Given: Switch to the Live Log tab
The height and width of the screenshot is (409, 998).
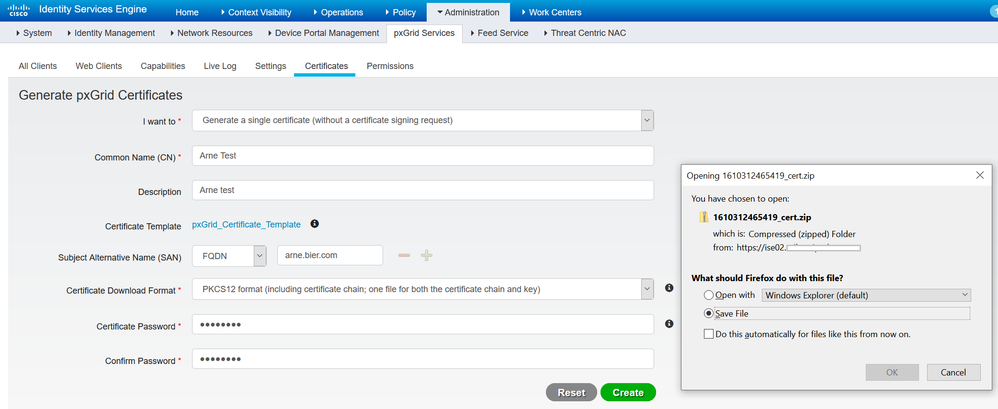Looking at the screenshot, I should [220, 66].
